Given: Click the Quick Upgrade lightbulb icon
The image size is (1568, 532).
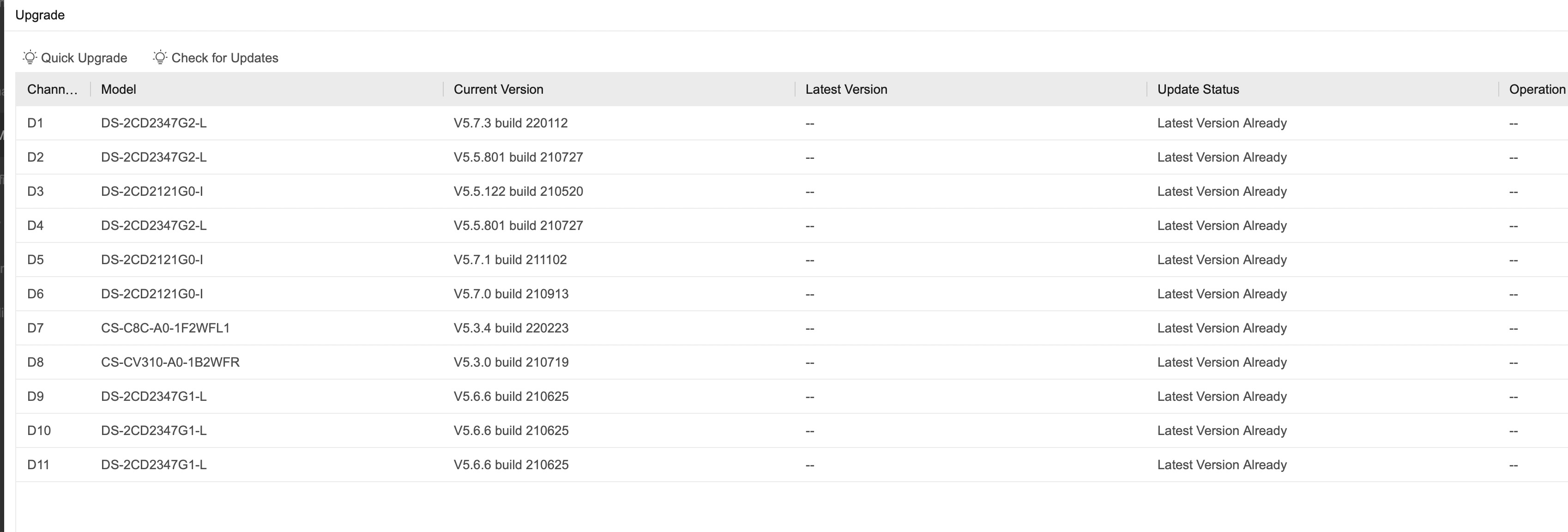Looking at the screenshot, I should 30,57.
